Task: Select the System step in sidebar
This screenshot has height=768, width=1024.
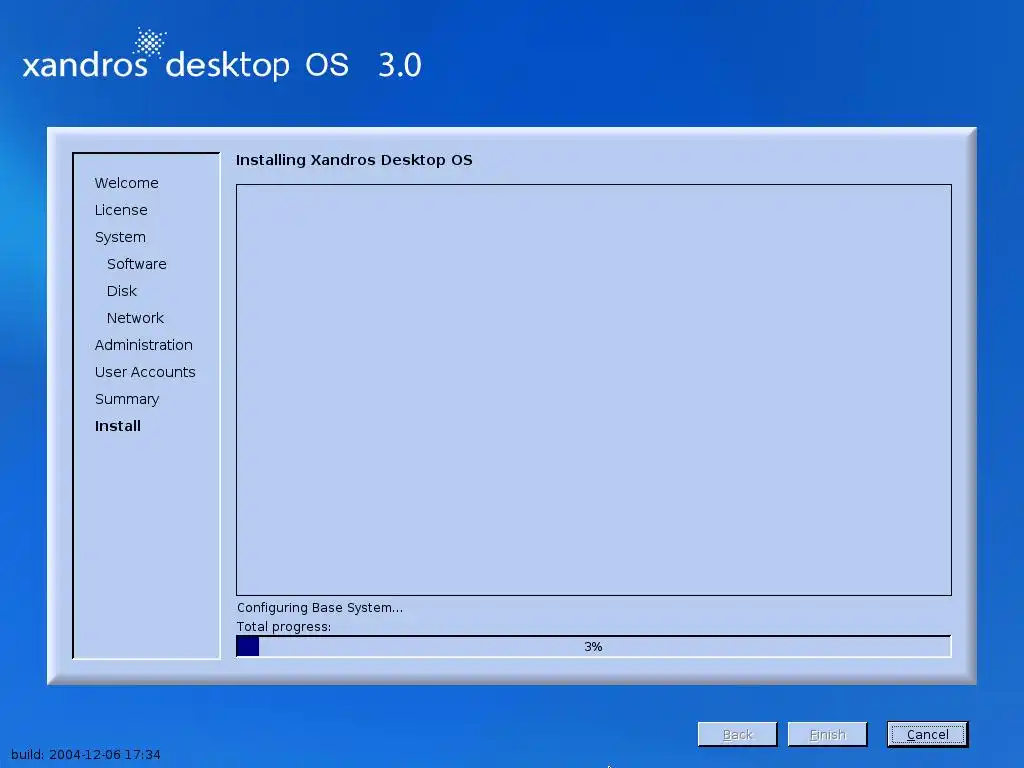Action: click(x=120, y=237)
